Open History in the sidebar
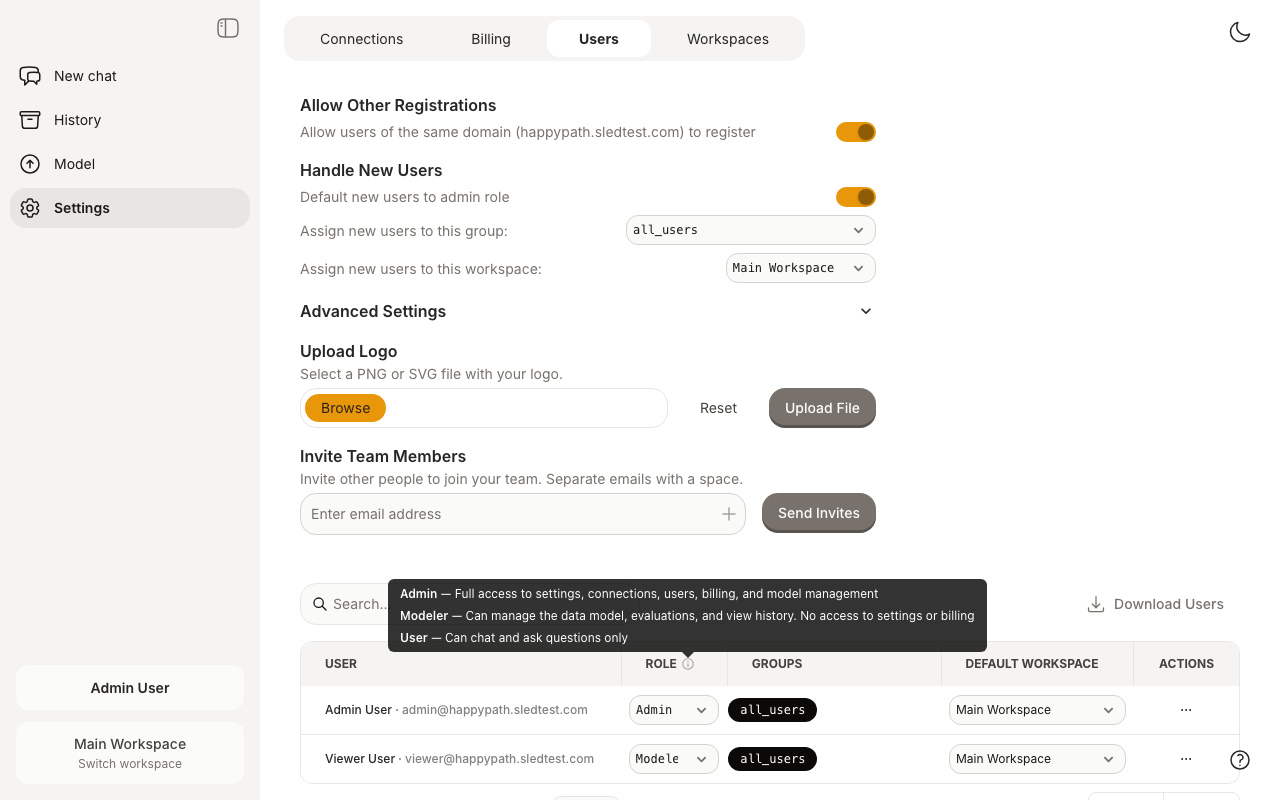The image size is (1280, 800). tap(77, 120)
